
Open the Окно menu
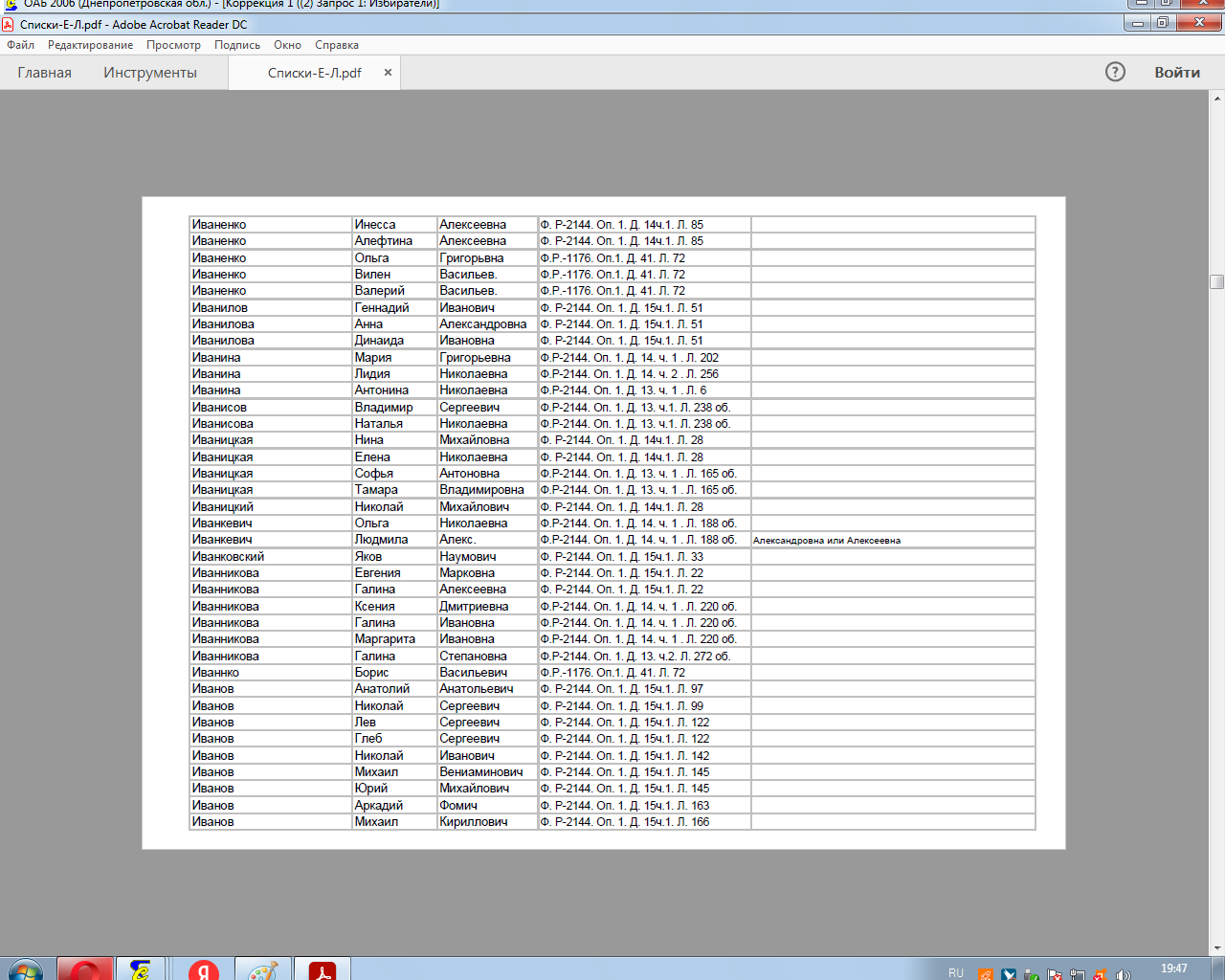tap(287, 45)
